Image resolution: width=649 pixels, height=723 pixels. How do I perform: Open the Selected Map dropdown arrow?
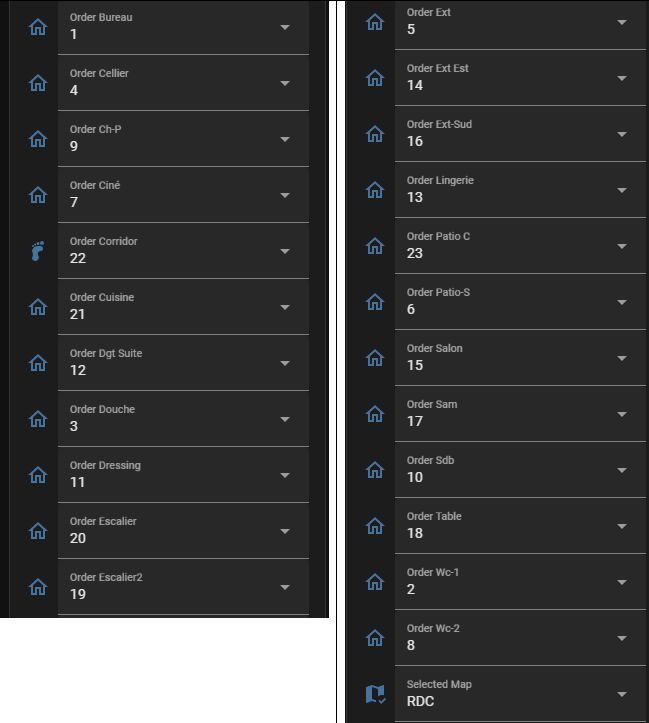point(622,694)
